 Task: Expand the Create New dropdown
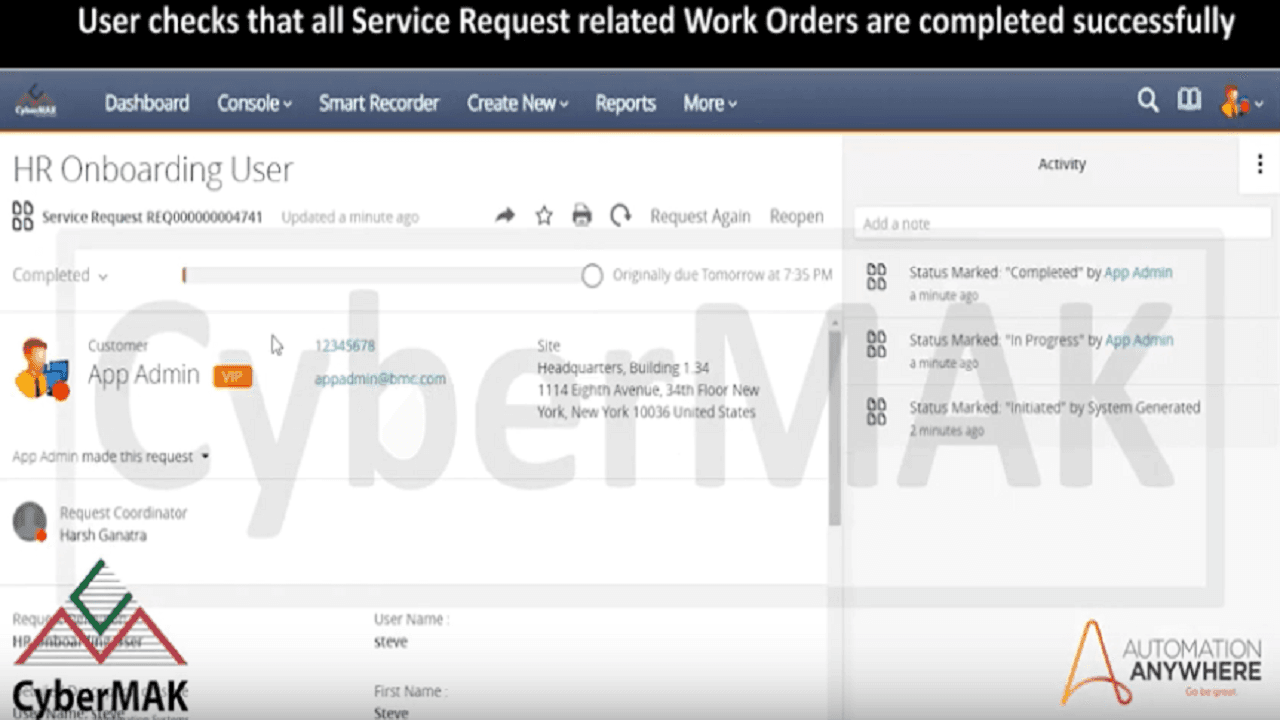click(517, 103)
